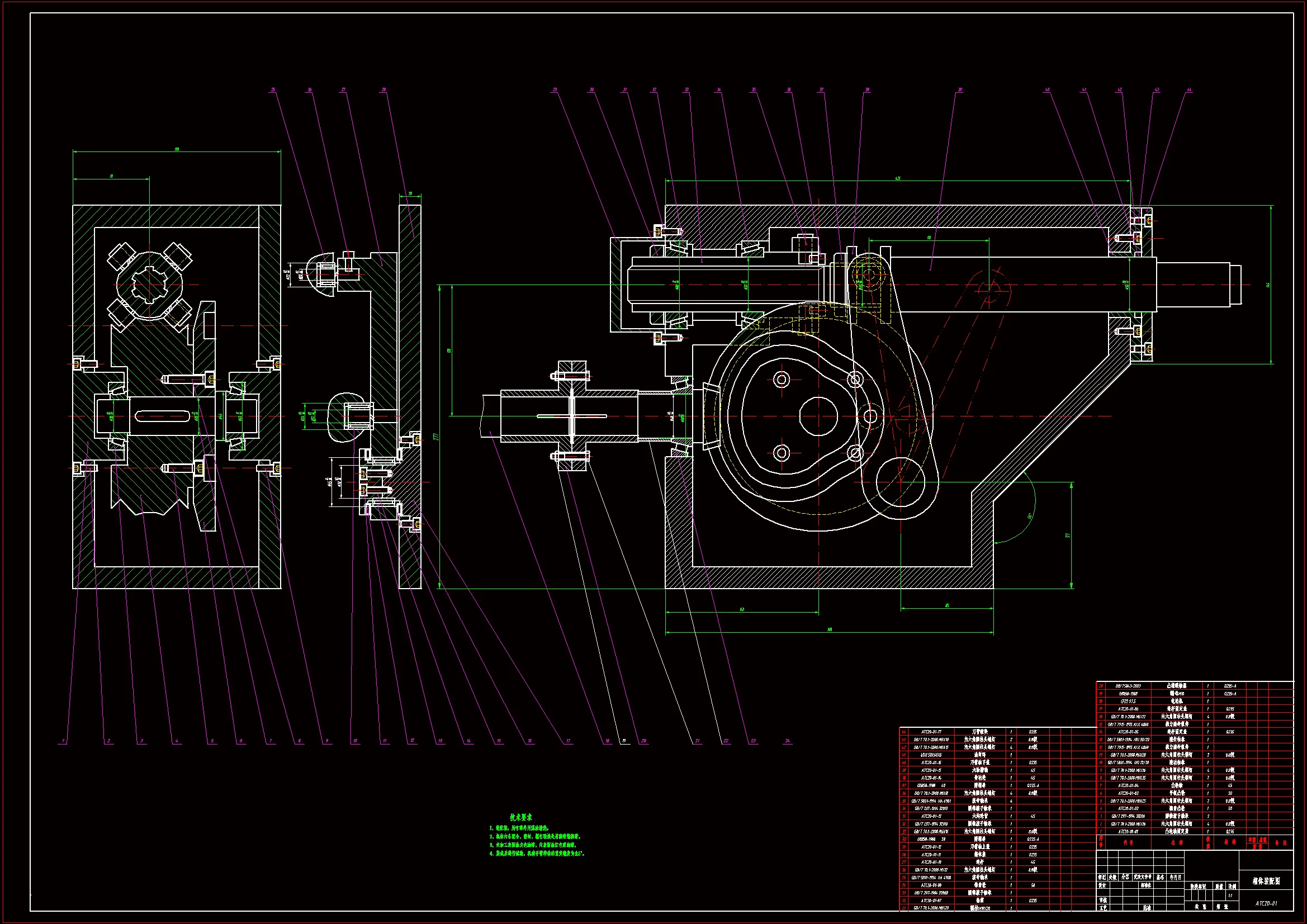1307x924 pixels.
Task: Click the ATC20-01 drawing number text
Action: (1266, 903)
